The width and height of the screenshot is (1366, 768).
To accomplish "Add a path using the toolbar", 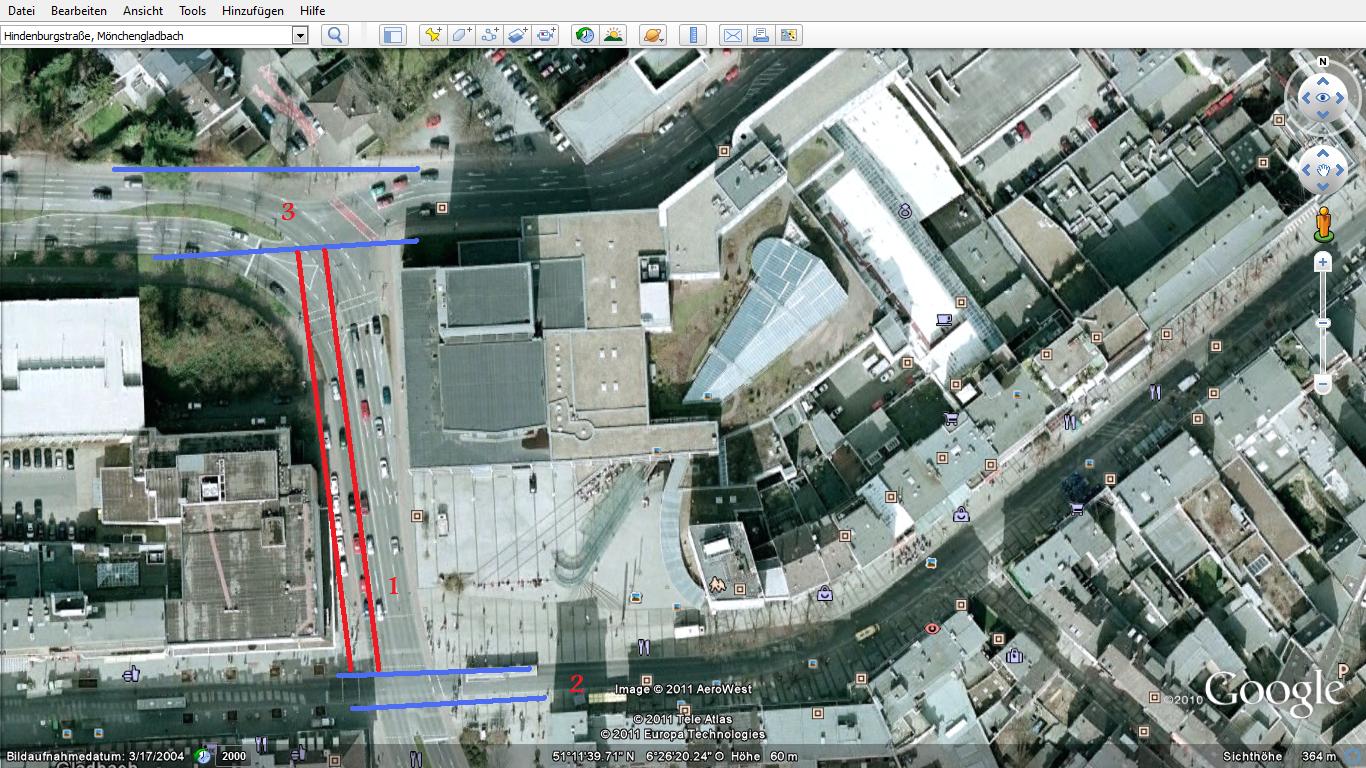I will 489,35.
